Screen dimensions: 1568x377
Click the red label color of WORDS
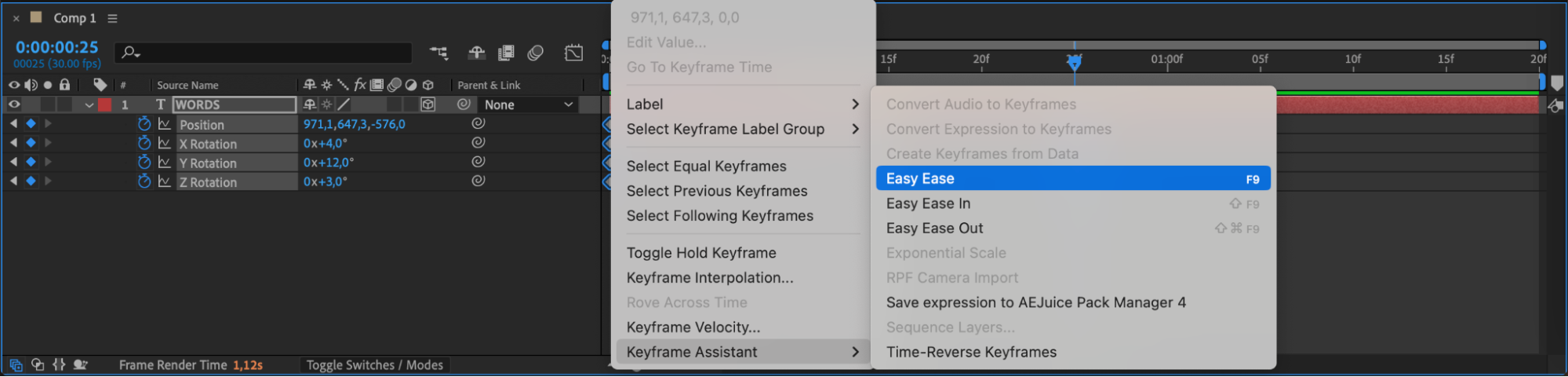(104, 104)
